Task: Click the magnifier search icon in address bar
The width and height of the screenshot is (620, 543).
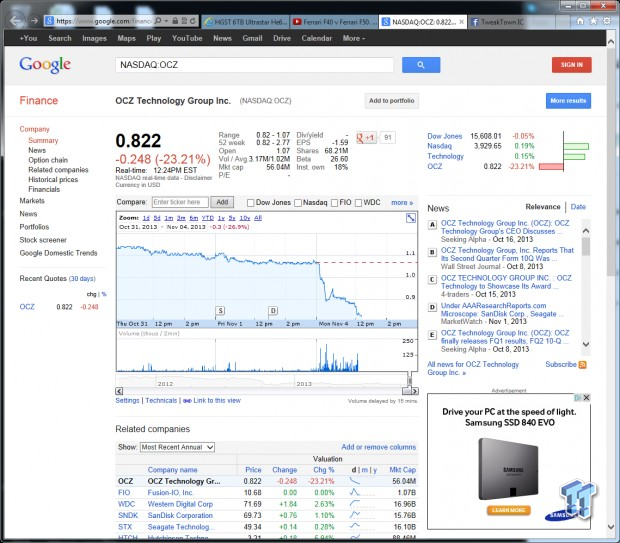Action: tap(157, 21)
